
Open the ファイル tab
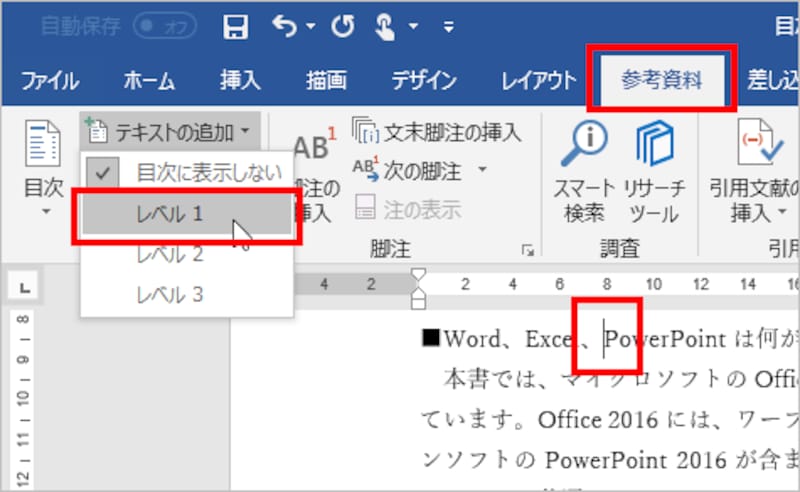tap(50, 81)
